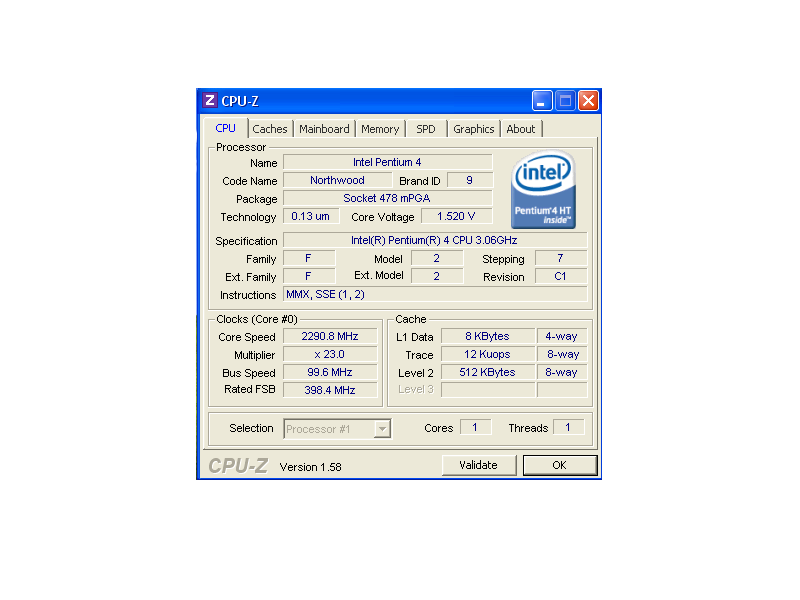Image resolution: width=800 pixels, height=600 pixels.
Task: Click the Core Speed value 2290.8 MHz
Action: click(x=330, y=336)
